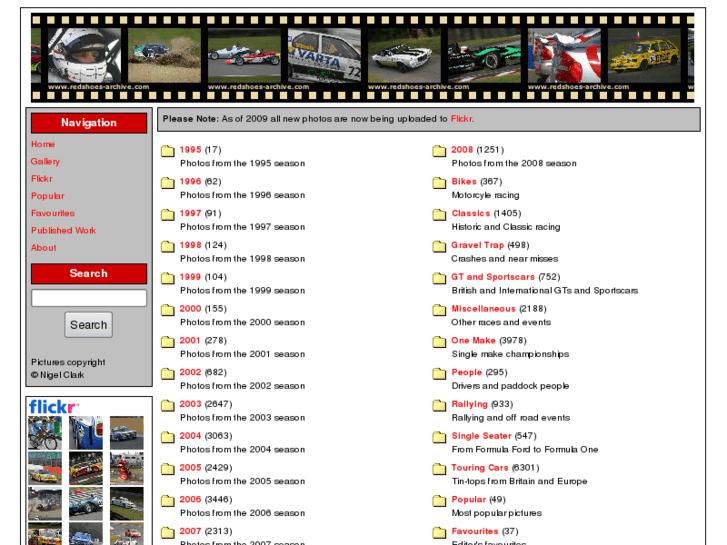Open the 2008 season gallery link

[462, 150]
